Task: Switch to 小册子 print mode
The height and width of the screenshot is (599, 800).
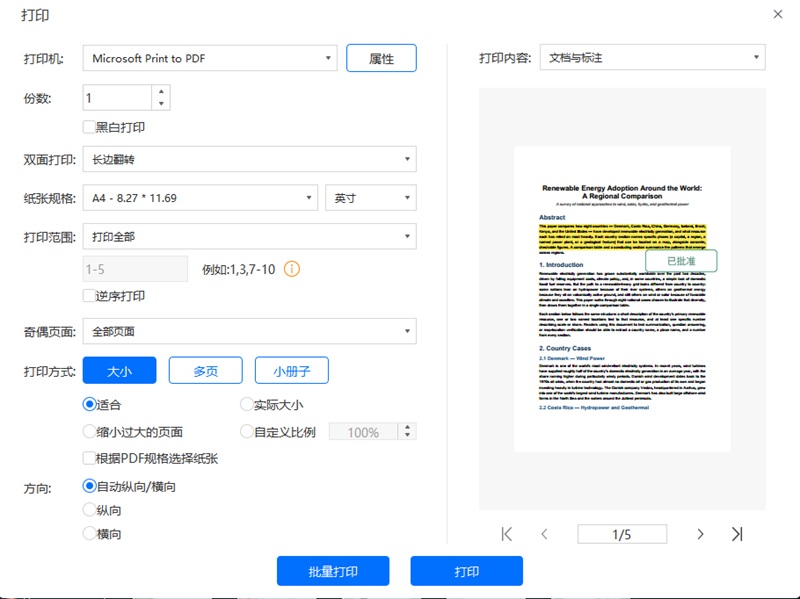Action: tap(292, 370)
